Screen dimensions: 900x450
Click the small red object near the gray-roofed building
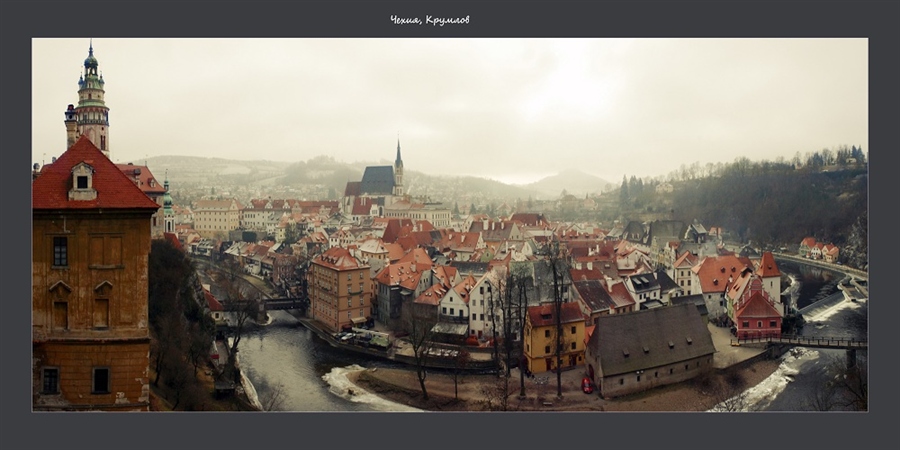click(x=587, y=385)
